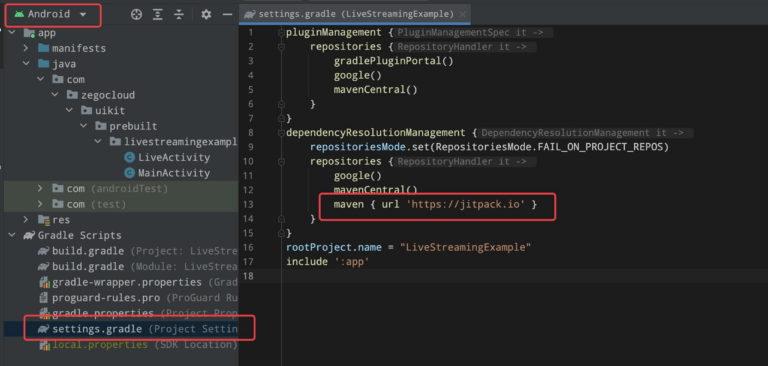Hide the project tool window panel
The height and width of the screenshot is (366, 768).
tap(227, 15)
